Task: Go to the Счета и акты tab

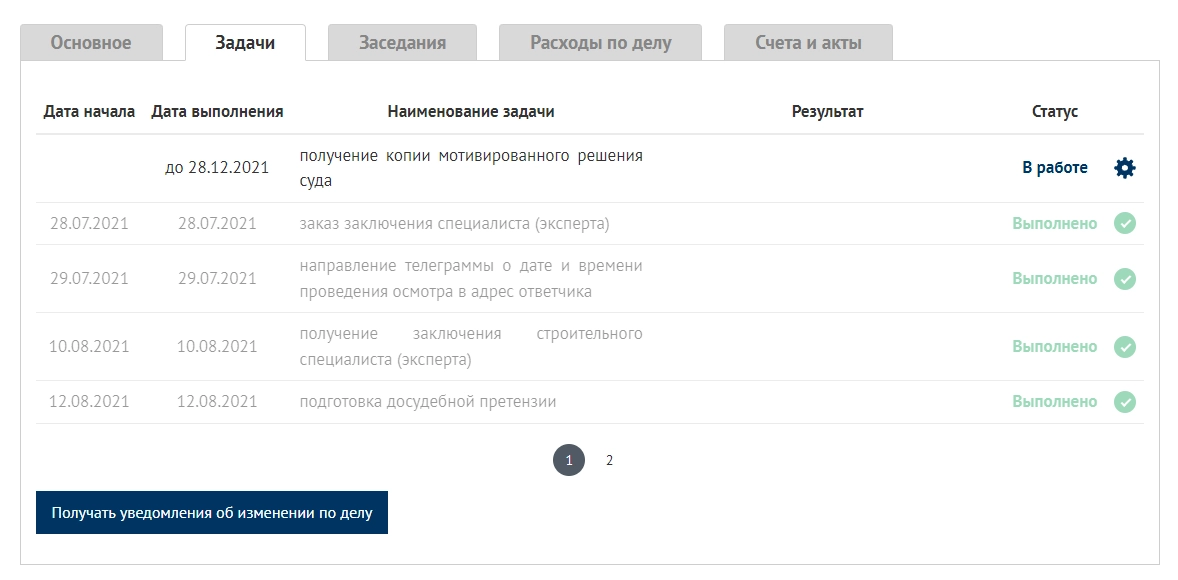Action: pos(808,43)
